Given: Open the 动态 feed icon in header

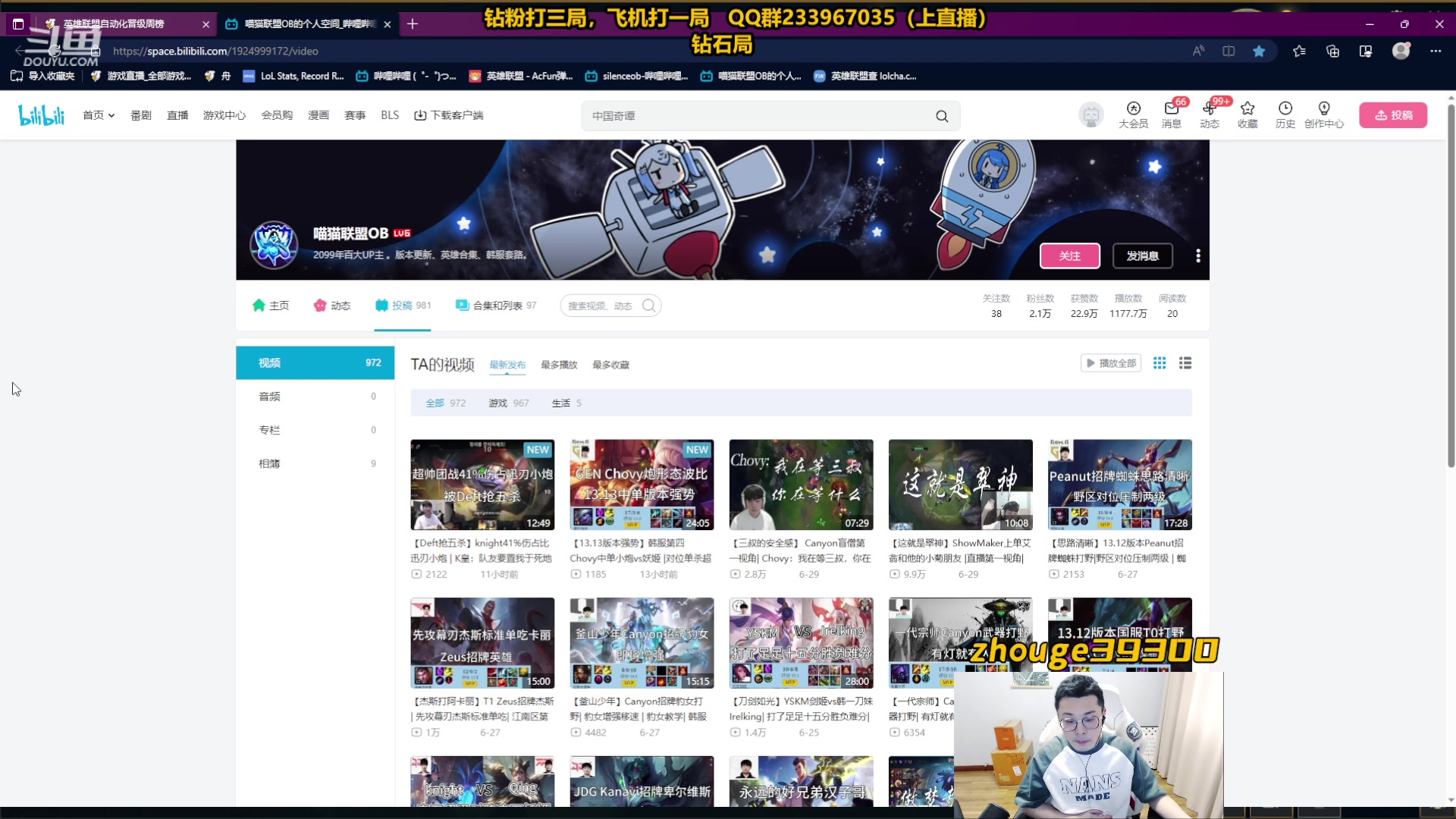Looking at the screenshot, I should pos(1209,115).
